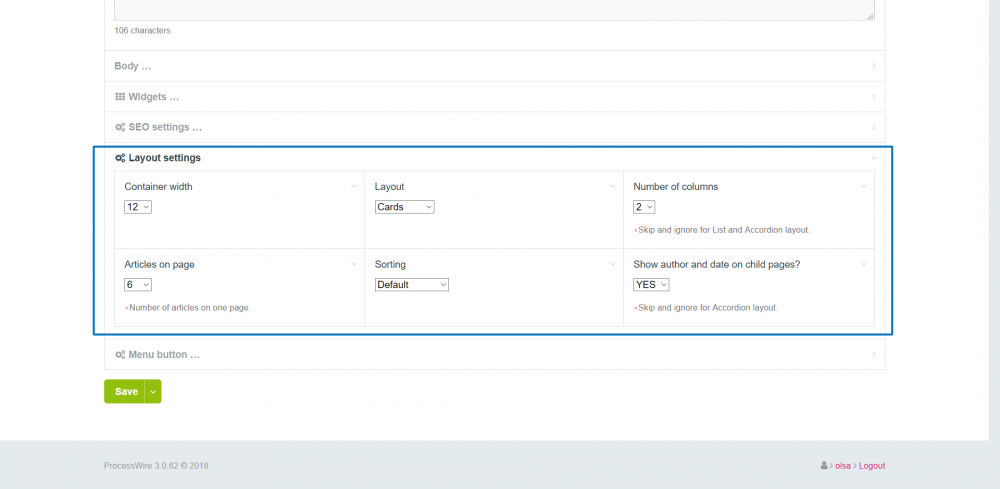
Task: Expand the Widgets section header
Action: point(154,97)
